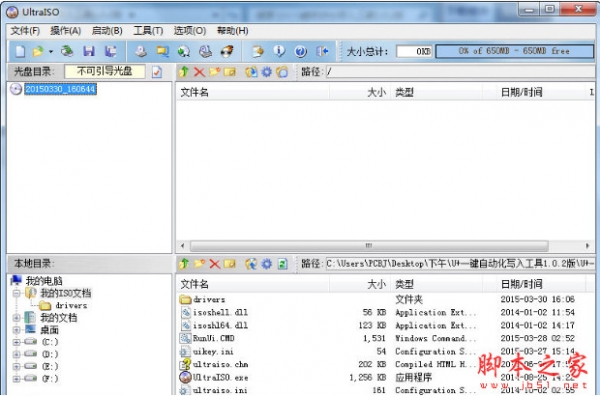Click the boot properties icon beside 不可引导光盘
600x396 pixels.
[x=157, y=72]
